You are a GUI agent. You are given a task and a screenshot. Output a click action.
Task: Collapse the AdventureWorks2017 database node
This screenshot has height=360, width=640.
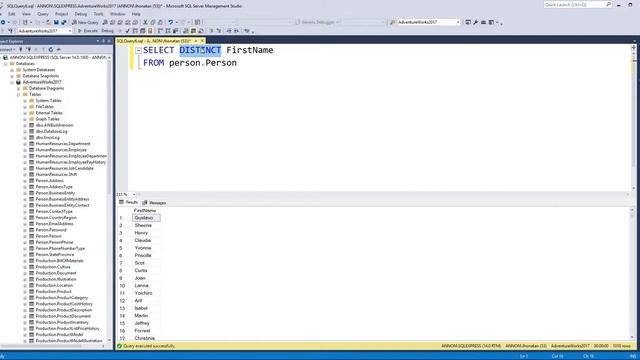12,82
